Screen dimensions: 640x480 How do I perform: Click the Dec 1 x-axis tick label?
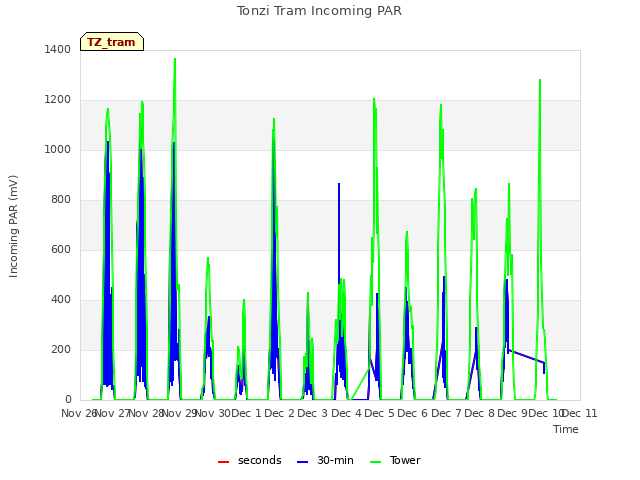tap(246, 413)
